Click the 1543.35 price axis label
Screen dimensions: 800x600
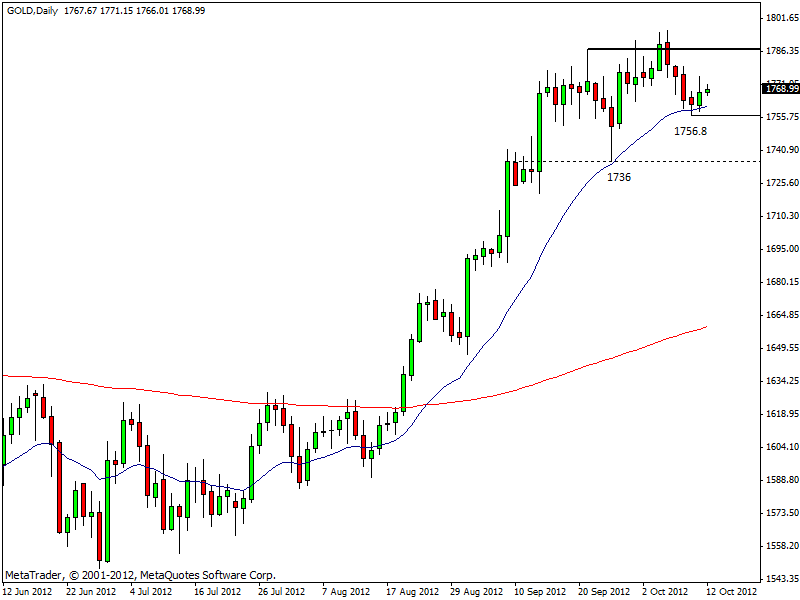point(781,579)
